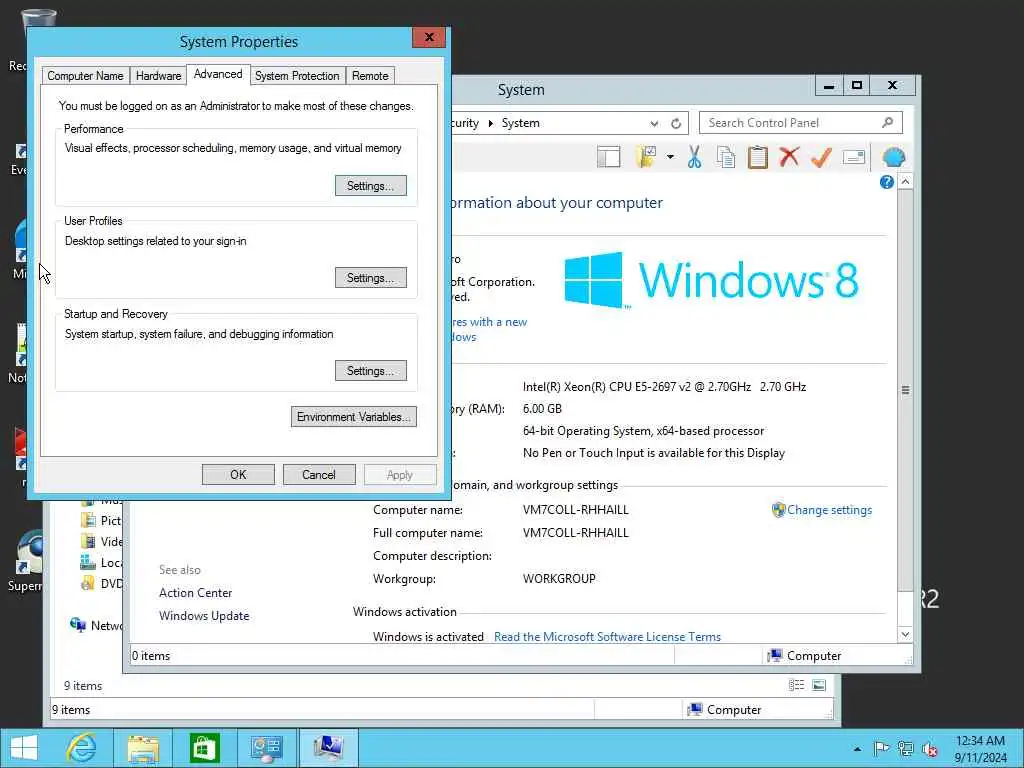Image resolution: width=1024 pixels, height=768 pixels.
Task: Switch to the Hardware tab
Action: pyautogui.click(x=158, y=76)
